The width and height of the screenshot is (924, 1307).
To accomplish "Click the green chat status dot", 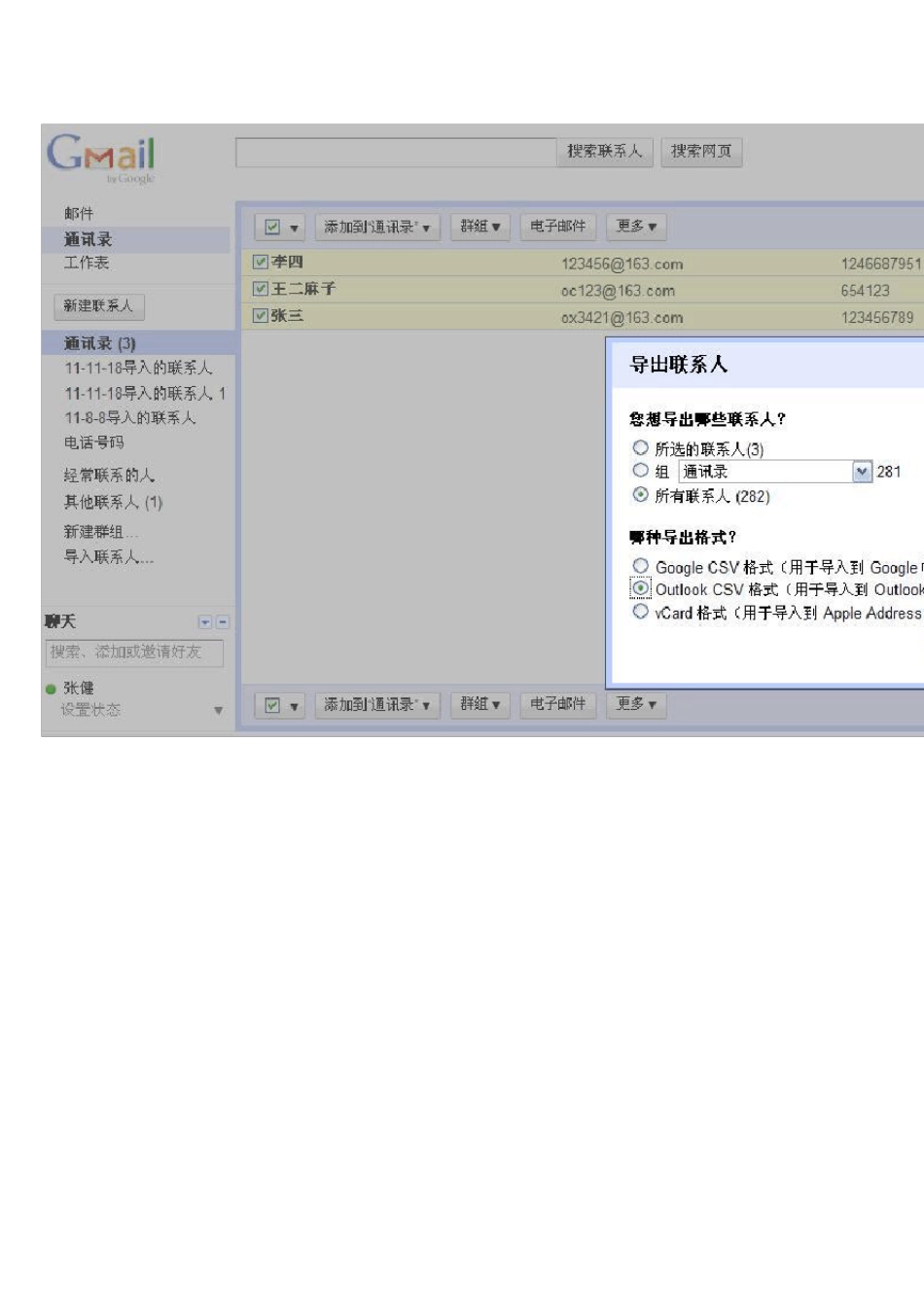I will click(51, 689).
